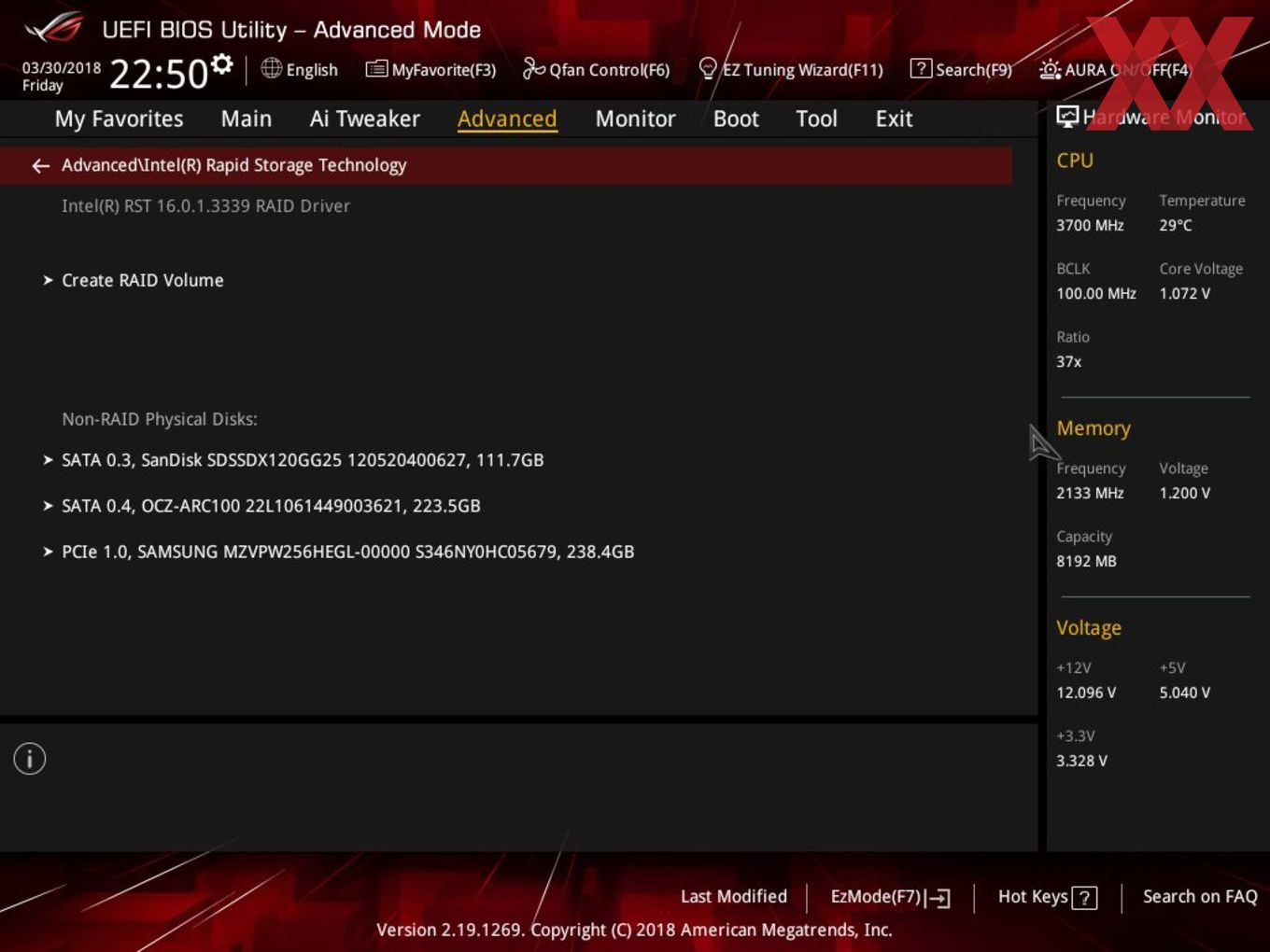Image resolution: width=1270 pixels, height=952 pixels.
Task: Select OCZ-ARC100 223.5GB disk entry
Action: click(x=271, y=506)
